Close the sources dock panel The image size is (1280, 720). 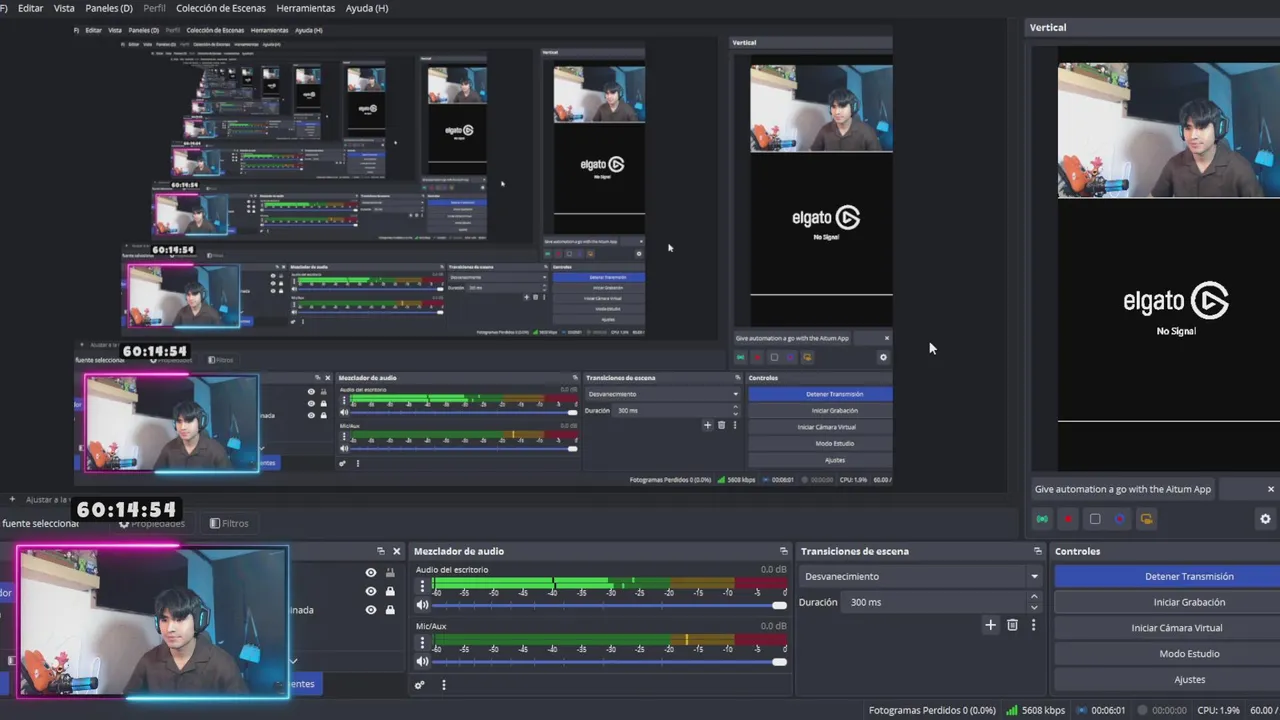pyautogui.click(x=396, y=551)
